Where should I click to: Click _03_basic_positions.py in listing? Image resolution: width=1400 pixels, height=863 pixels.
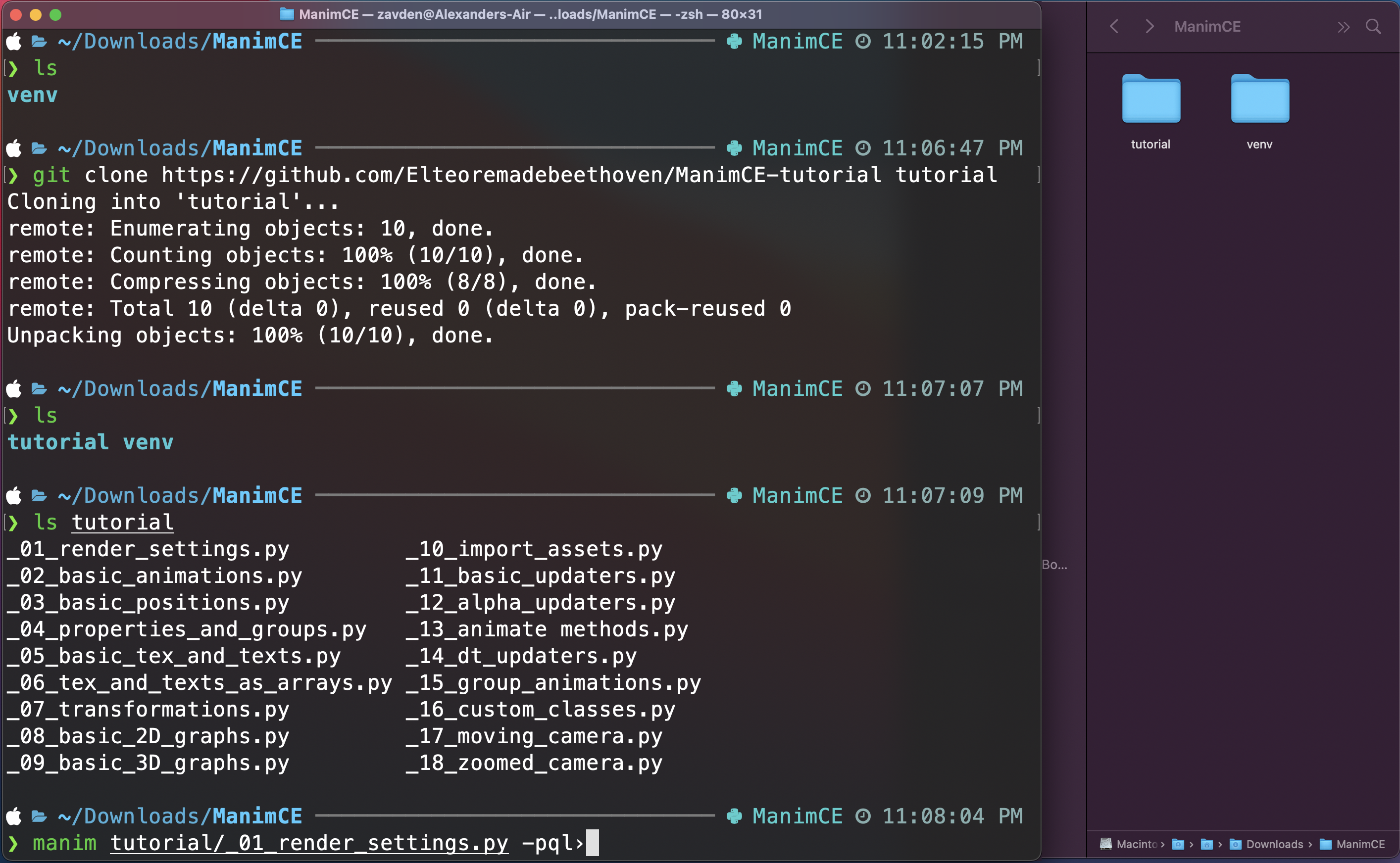point(148,603)
